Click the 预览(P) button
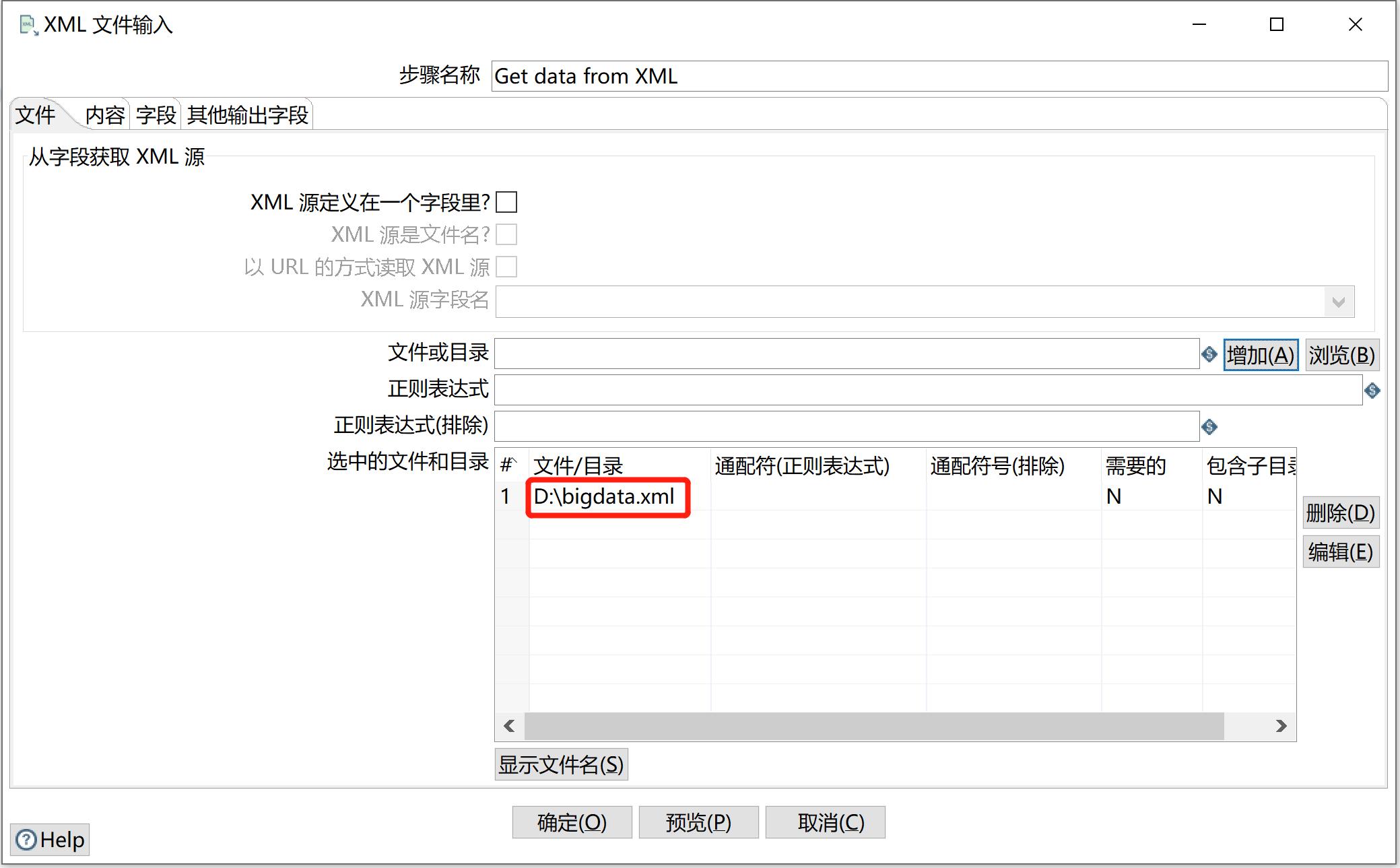This screenshot has height=868, width=1400. tap(698, 822)
